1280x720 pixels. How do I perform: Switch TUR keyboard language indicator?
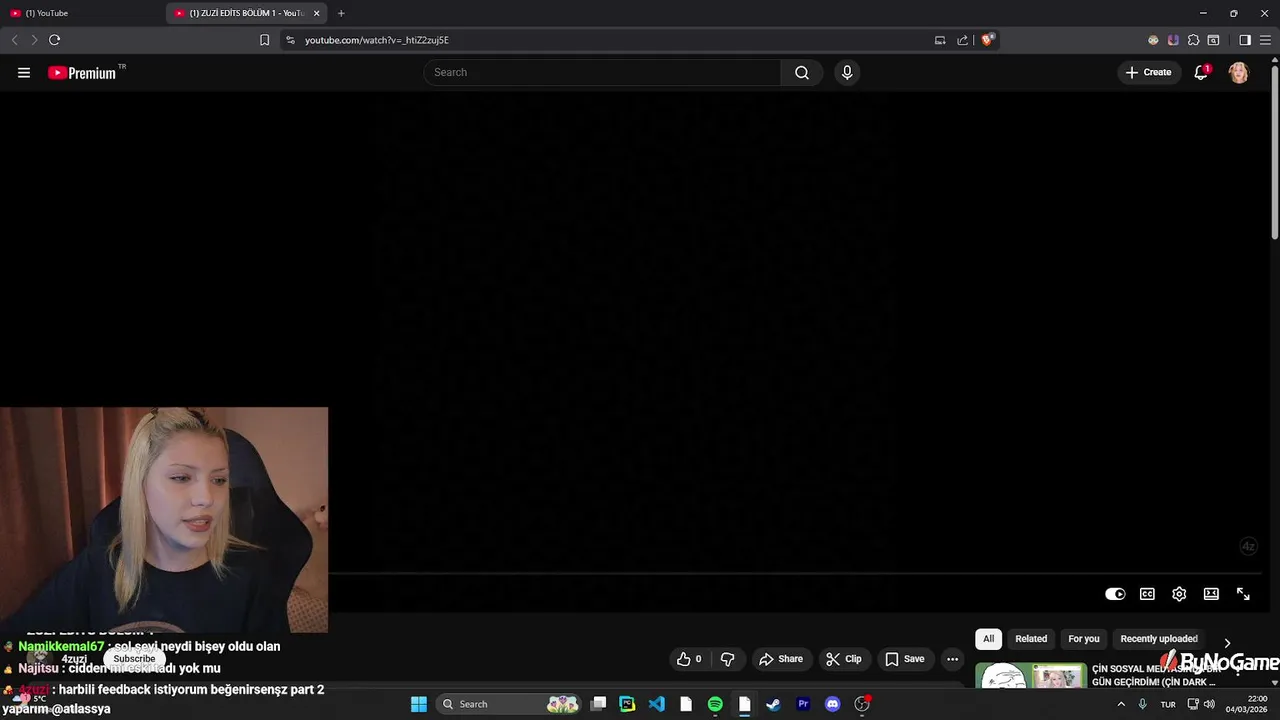pyautogui.click(x=1168, y=704)
